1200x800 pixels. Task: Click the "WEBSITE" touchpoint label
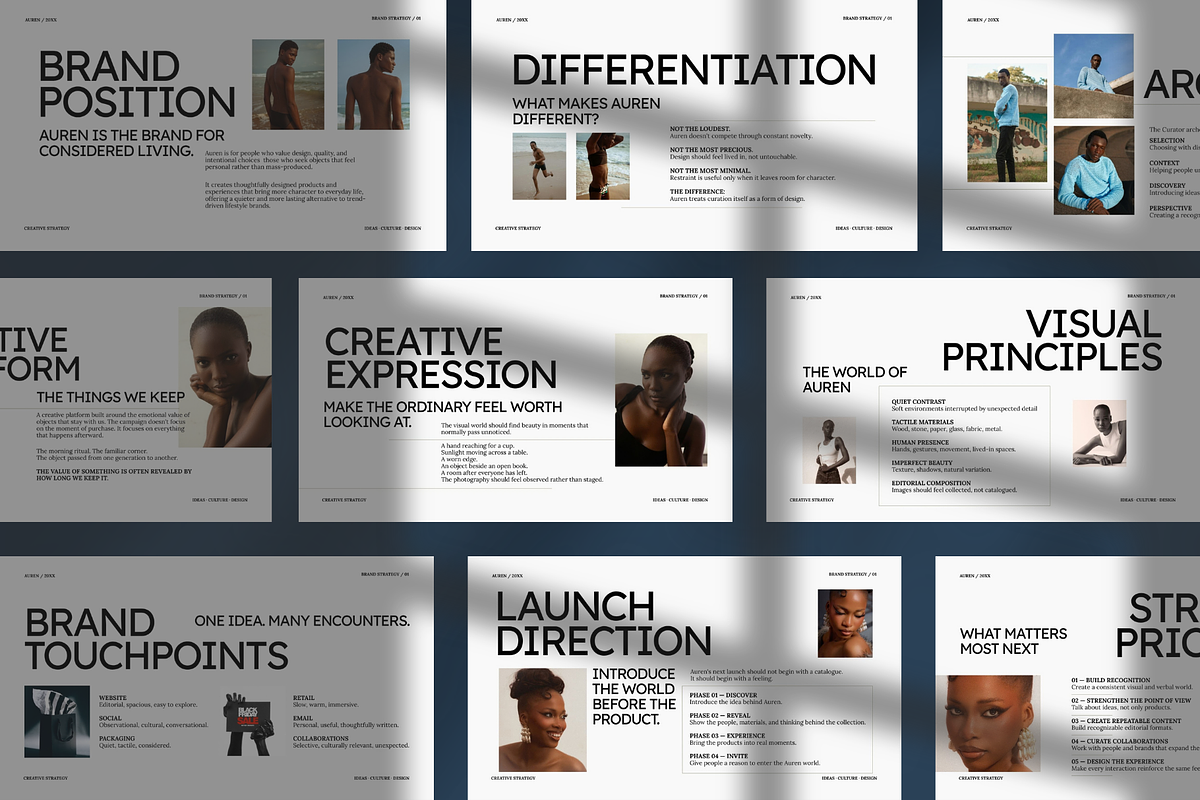[115, 697]
